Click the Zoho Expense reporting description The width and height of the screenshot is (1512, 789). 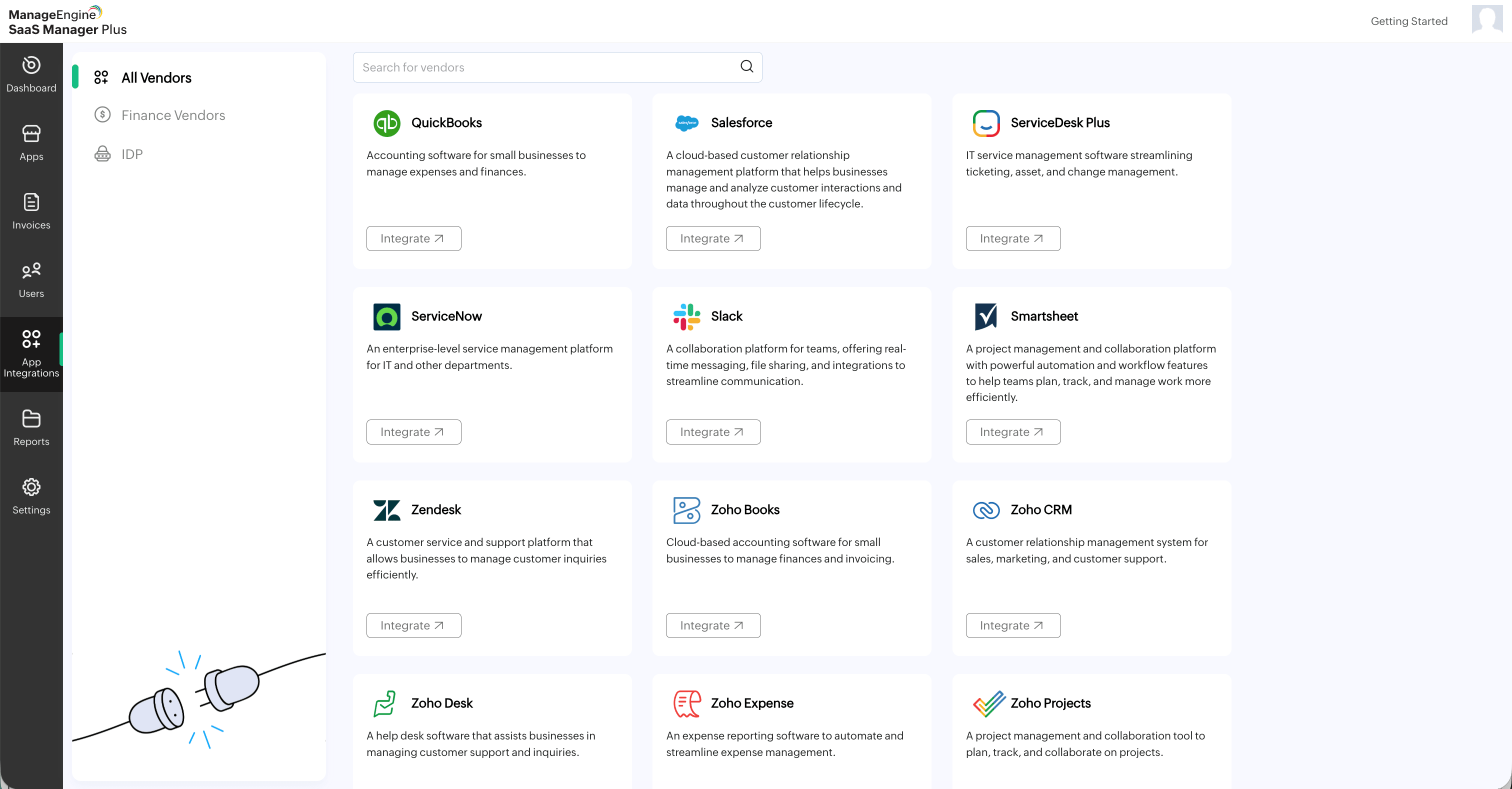click(x=785, y=744)
